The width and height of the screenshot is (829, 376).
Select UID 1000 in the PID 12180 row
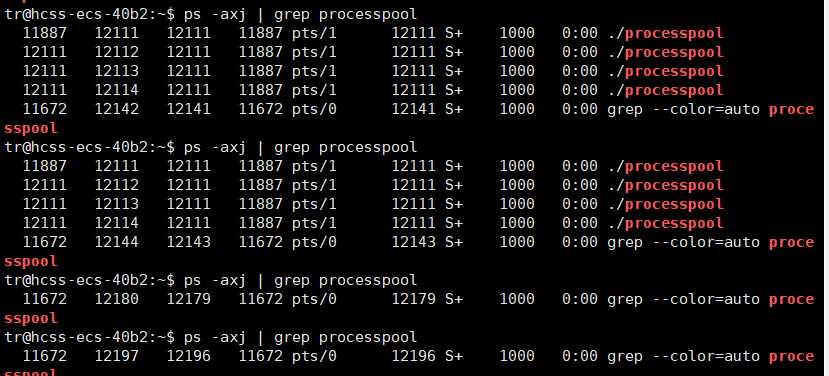tap(517, 299)
